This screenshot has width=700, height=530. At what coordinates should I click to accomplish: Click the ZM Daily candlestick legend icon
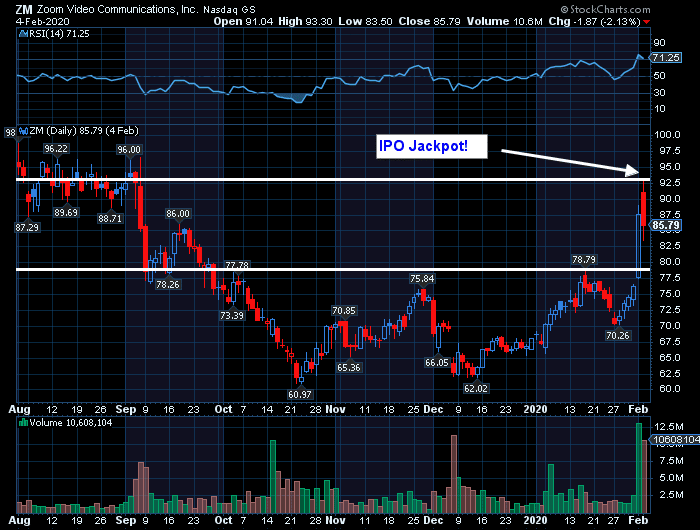point(23,131)
